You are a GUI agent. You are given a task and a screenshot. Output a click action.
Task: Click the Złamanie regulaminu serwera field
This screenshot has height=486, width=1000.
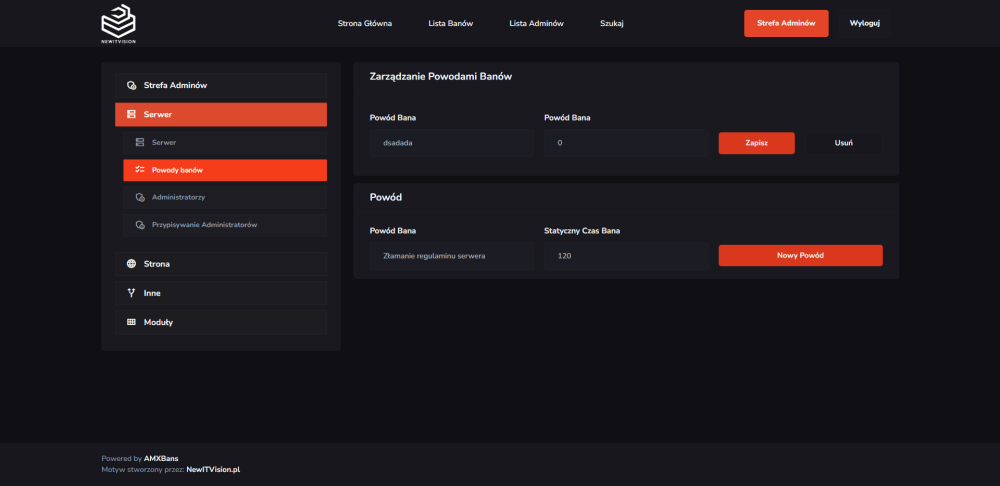tap(452, 256)
